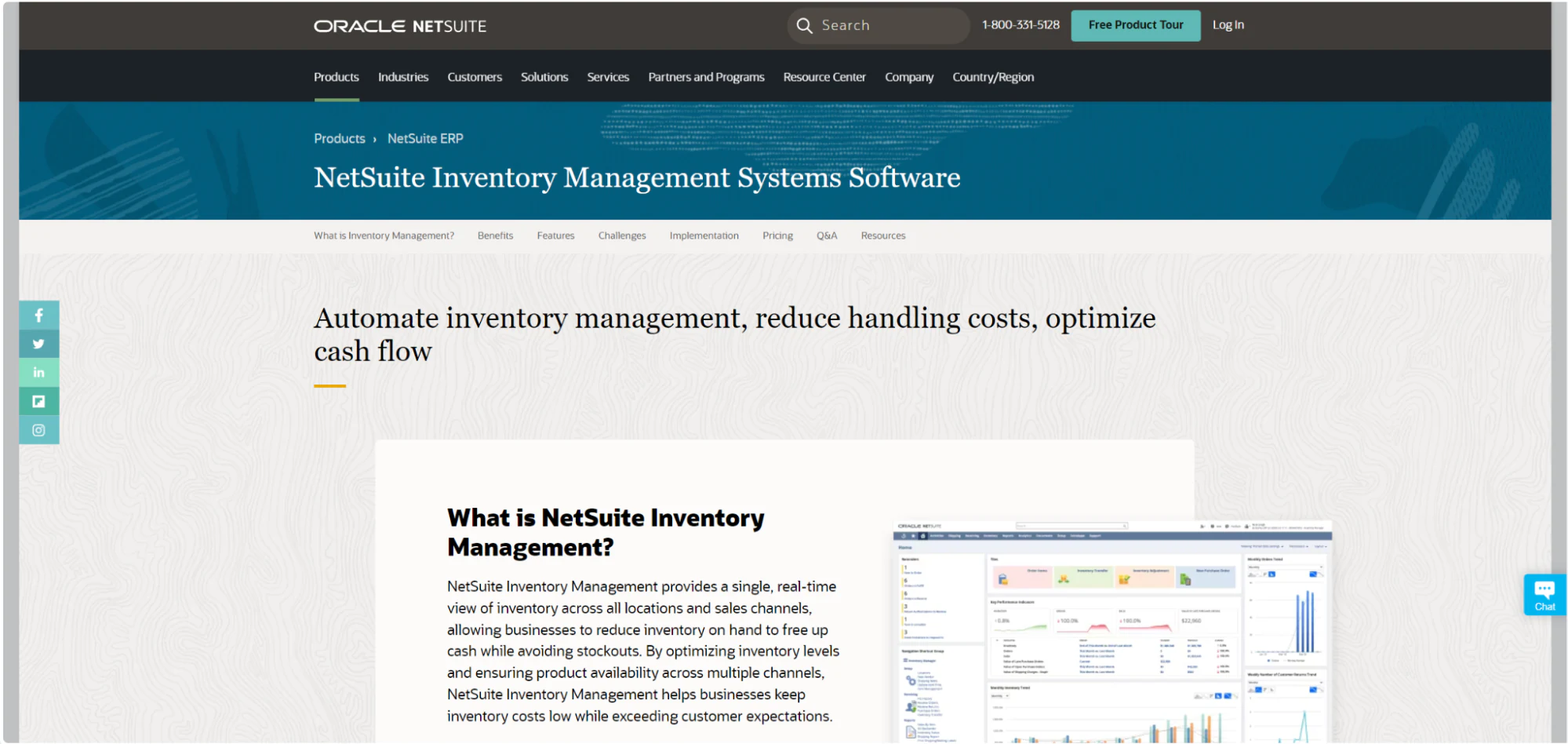
Task: Open the Chat widget
Action: [x=1544, y=595]
